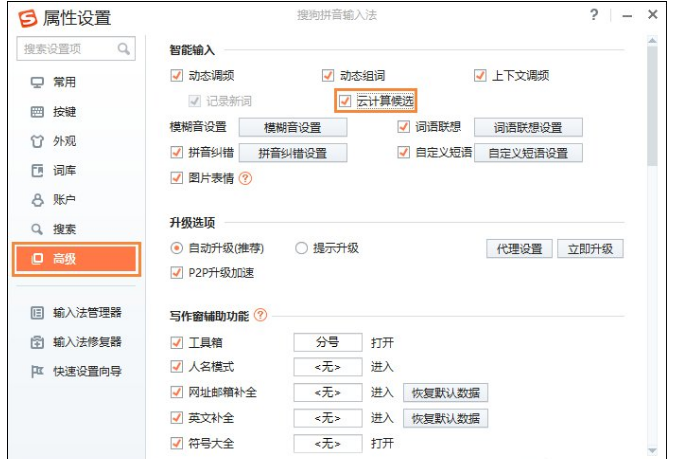677x459 pixels.
Task: Disable 云计算候选 option
Action: pyautogui.click(x=345, y=101)
